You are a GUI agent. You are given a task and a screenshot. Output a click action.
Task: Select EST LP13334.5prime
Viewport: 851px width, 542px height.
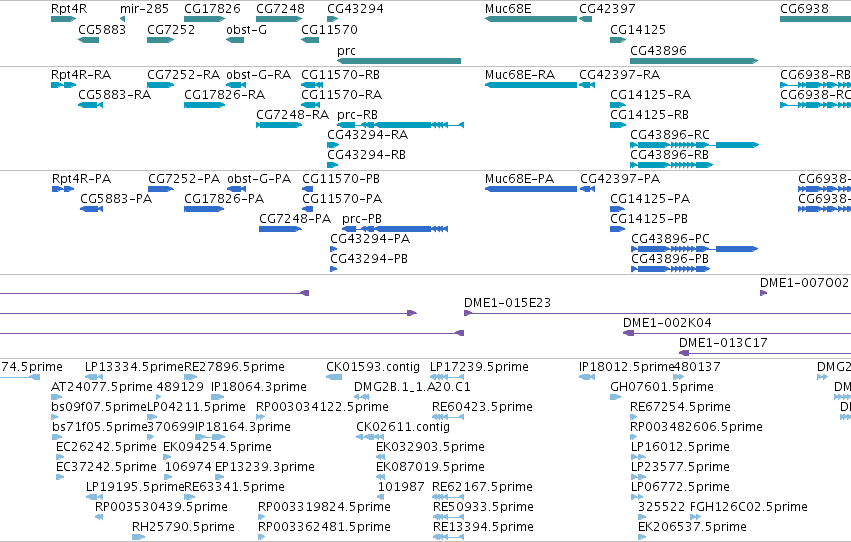pos(135,367)
